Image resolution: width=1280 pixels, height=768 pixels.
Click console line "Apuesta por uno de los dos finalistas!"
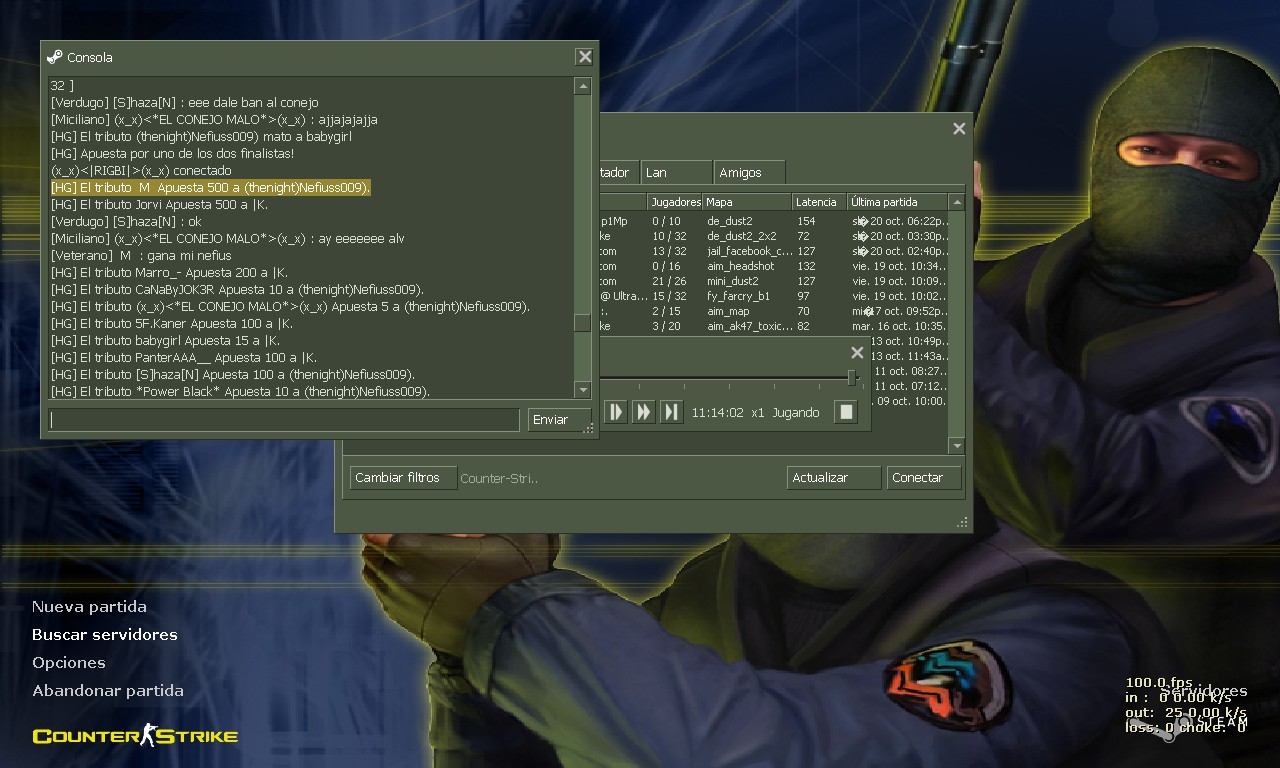(172, 154)
